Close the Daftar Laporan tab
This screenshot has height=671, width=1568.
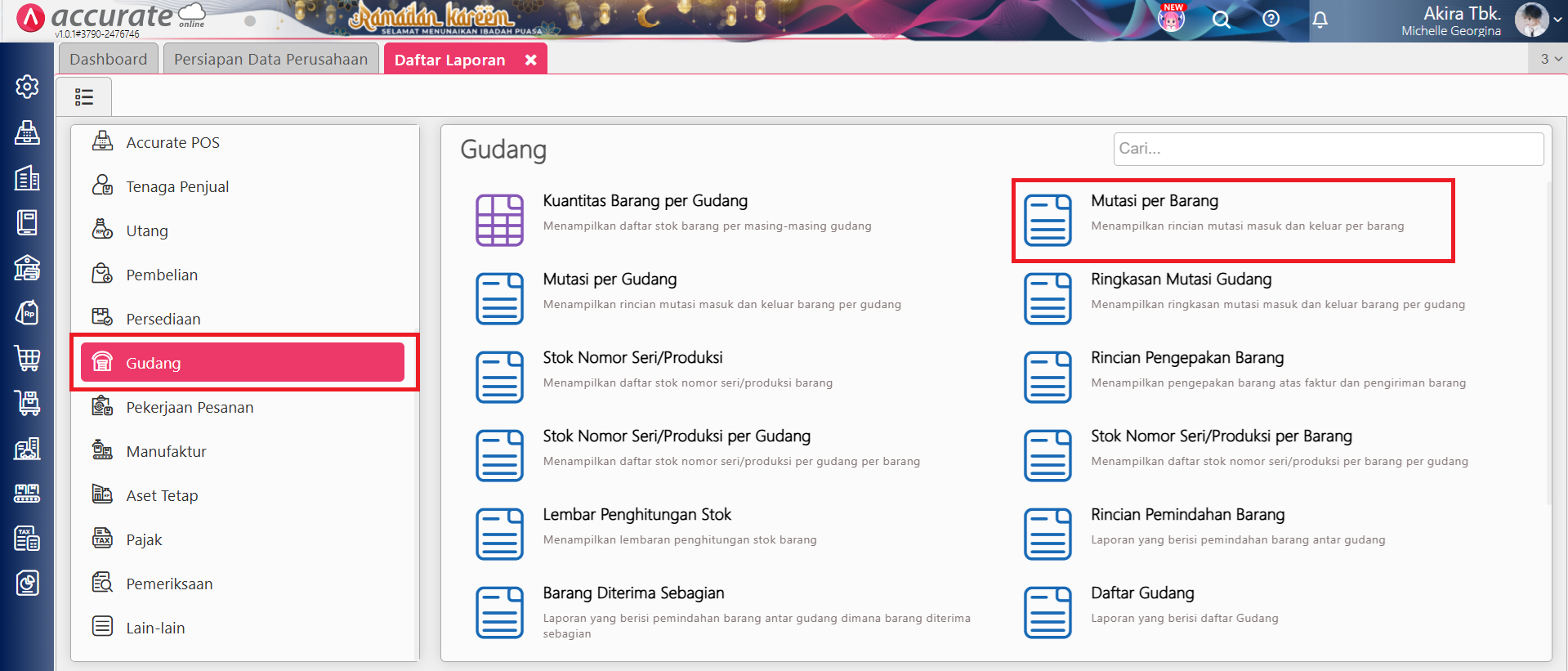(531, 60)
